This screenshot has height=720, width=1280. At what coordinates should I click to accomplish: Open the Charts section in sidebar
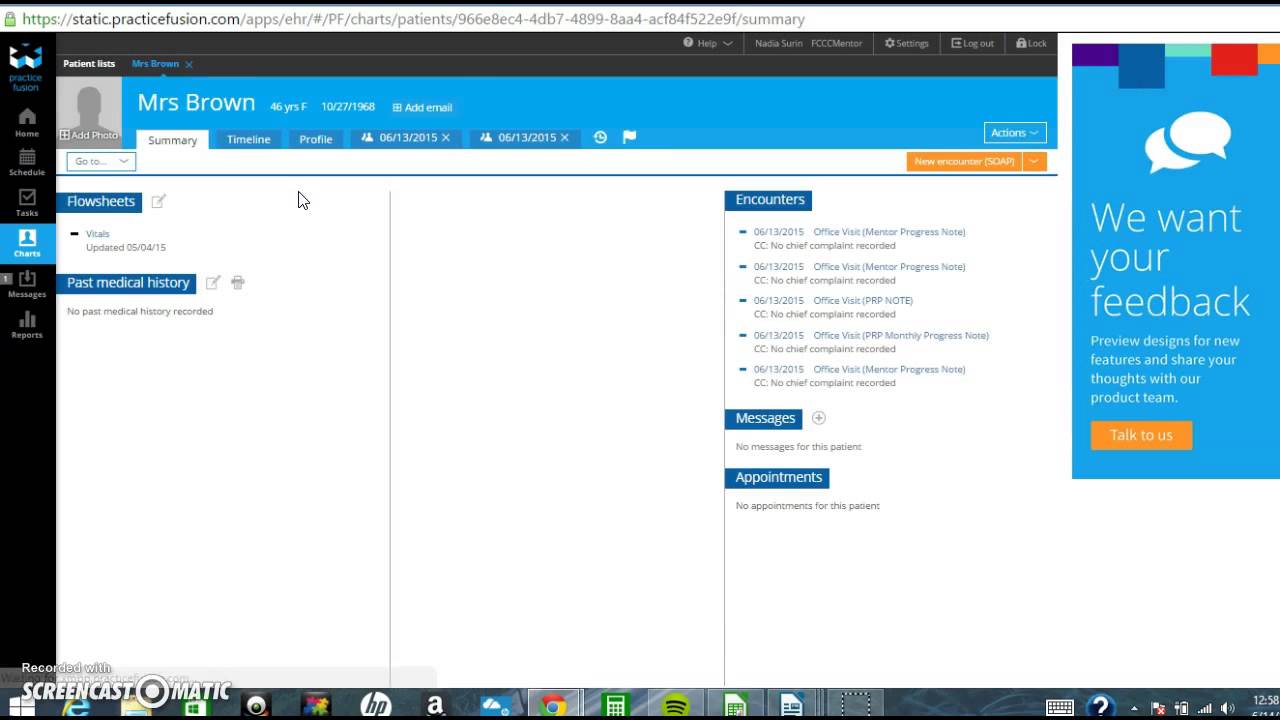click(x=27, y=243)
